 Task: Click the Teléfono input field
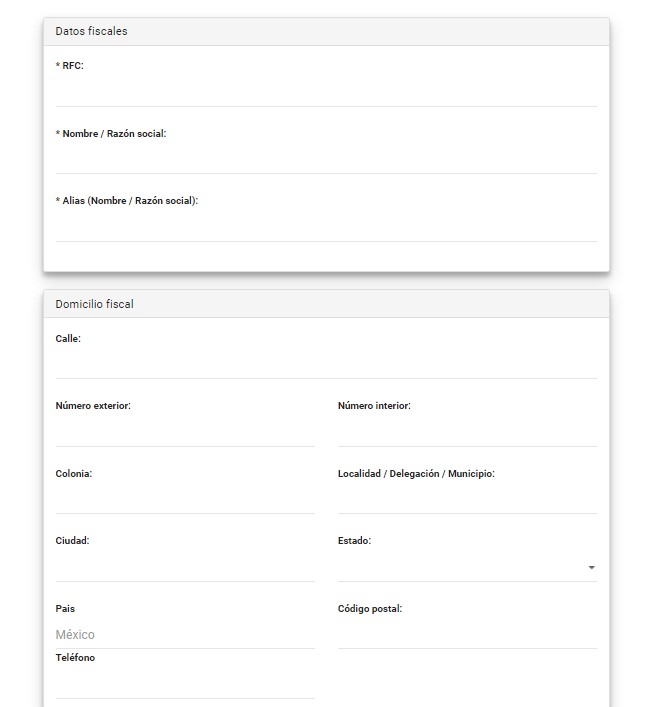pos(185,686)
